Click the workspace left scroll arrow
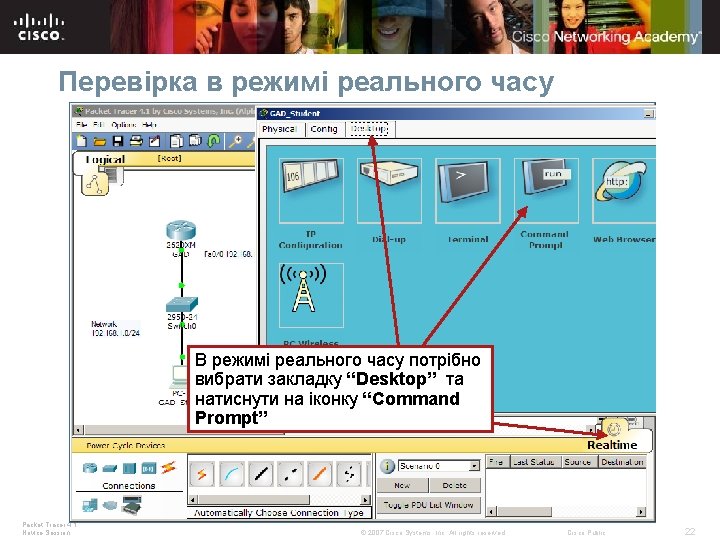This screenshot has height=540, width=720. click(79, 430)
